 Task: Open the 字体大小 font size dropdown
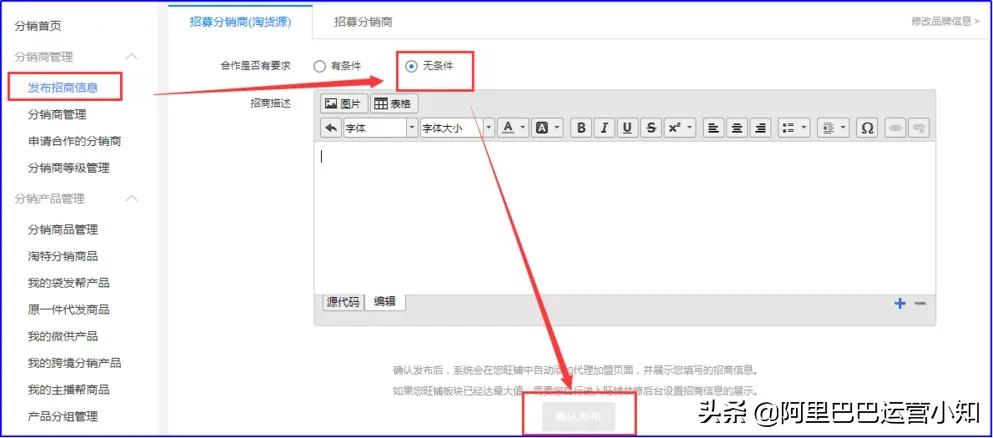tap(456, 128)
